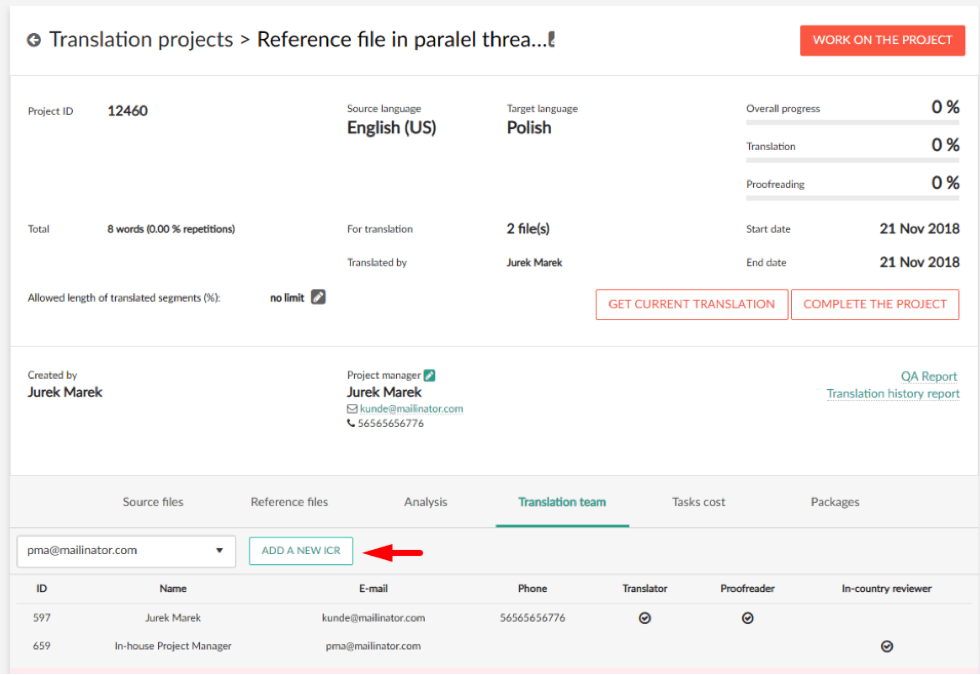Screen dimensions: 980x675
Task: Click In-house Project Manager name cell
Action: click(173, 646)
